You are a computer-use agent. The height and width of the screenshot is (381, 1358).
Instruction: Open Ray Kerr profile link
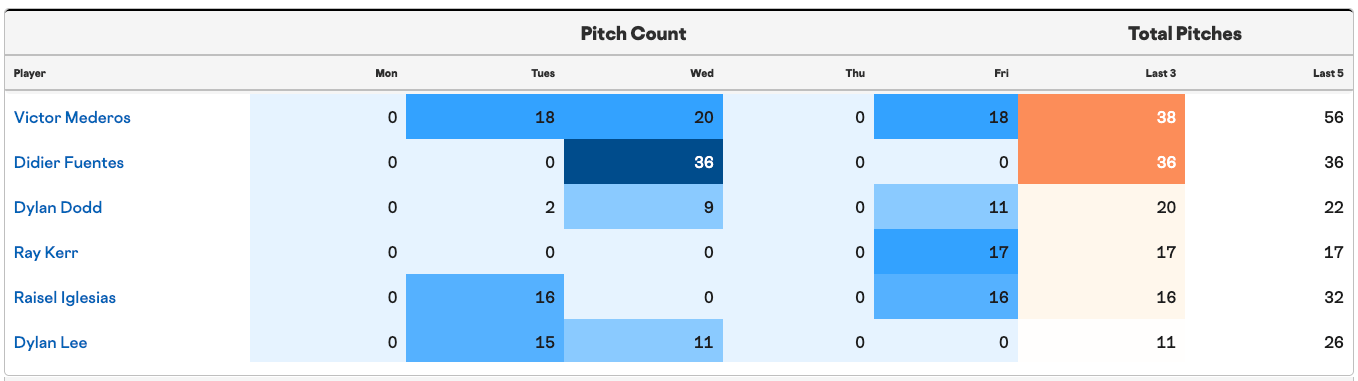(46, 253)
